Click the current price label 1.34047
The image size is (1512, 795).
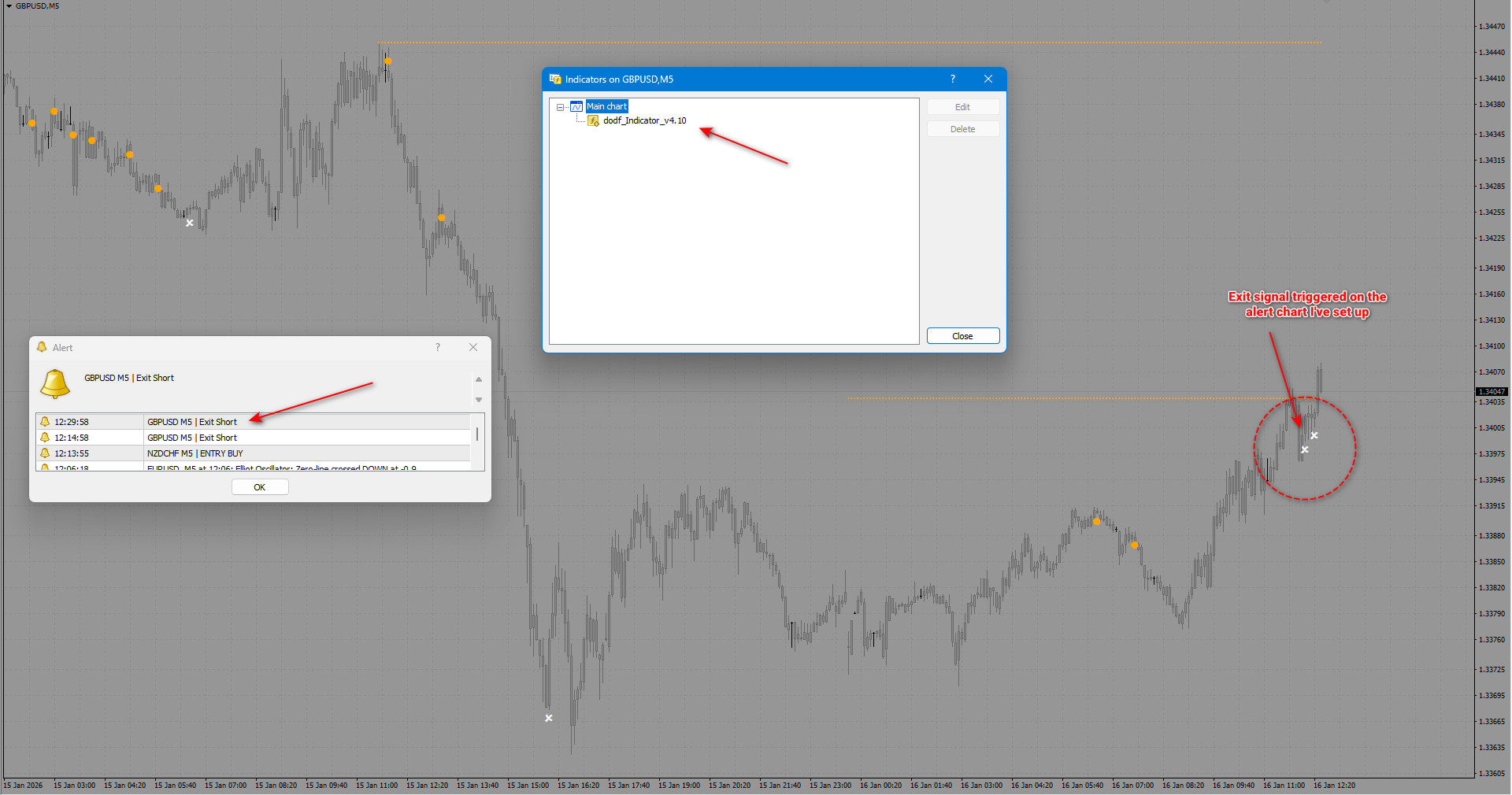pos(1492,391)
